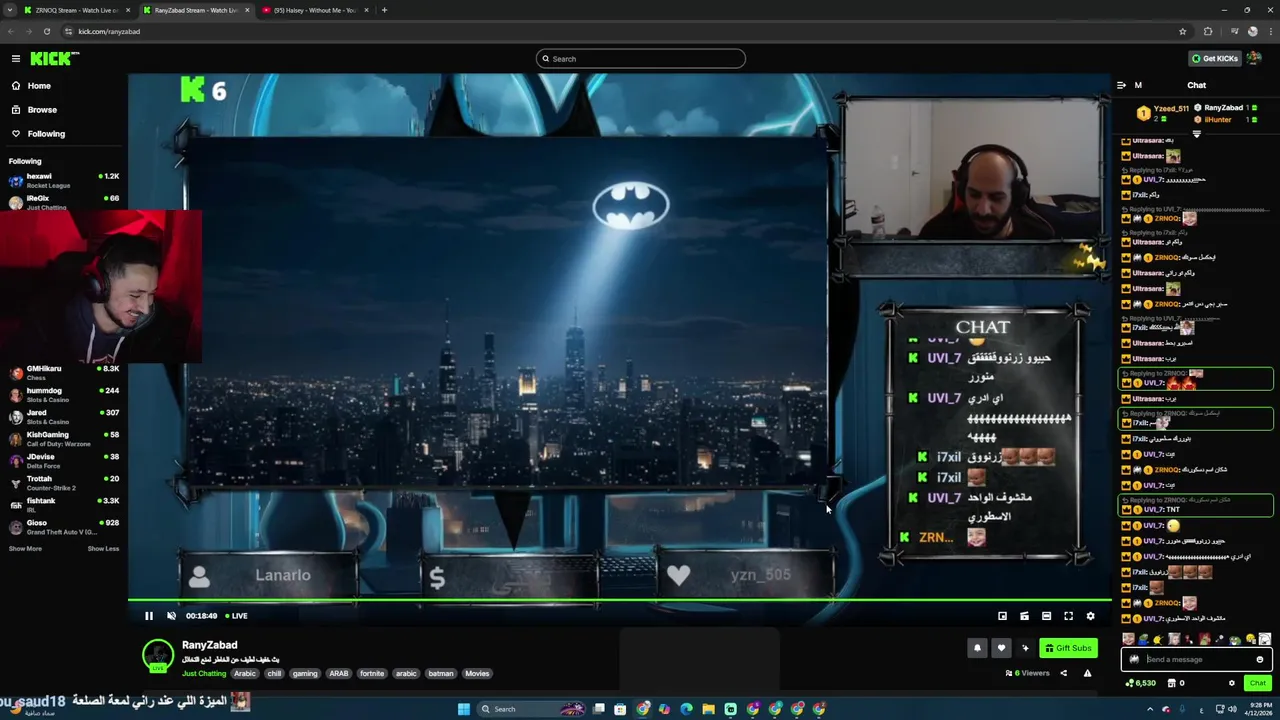This screenshot has width=1280, height=720.
Task: Click the Get KICKs button
Action: [x=1215, y=59]
